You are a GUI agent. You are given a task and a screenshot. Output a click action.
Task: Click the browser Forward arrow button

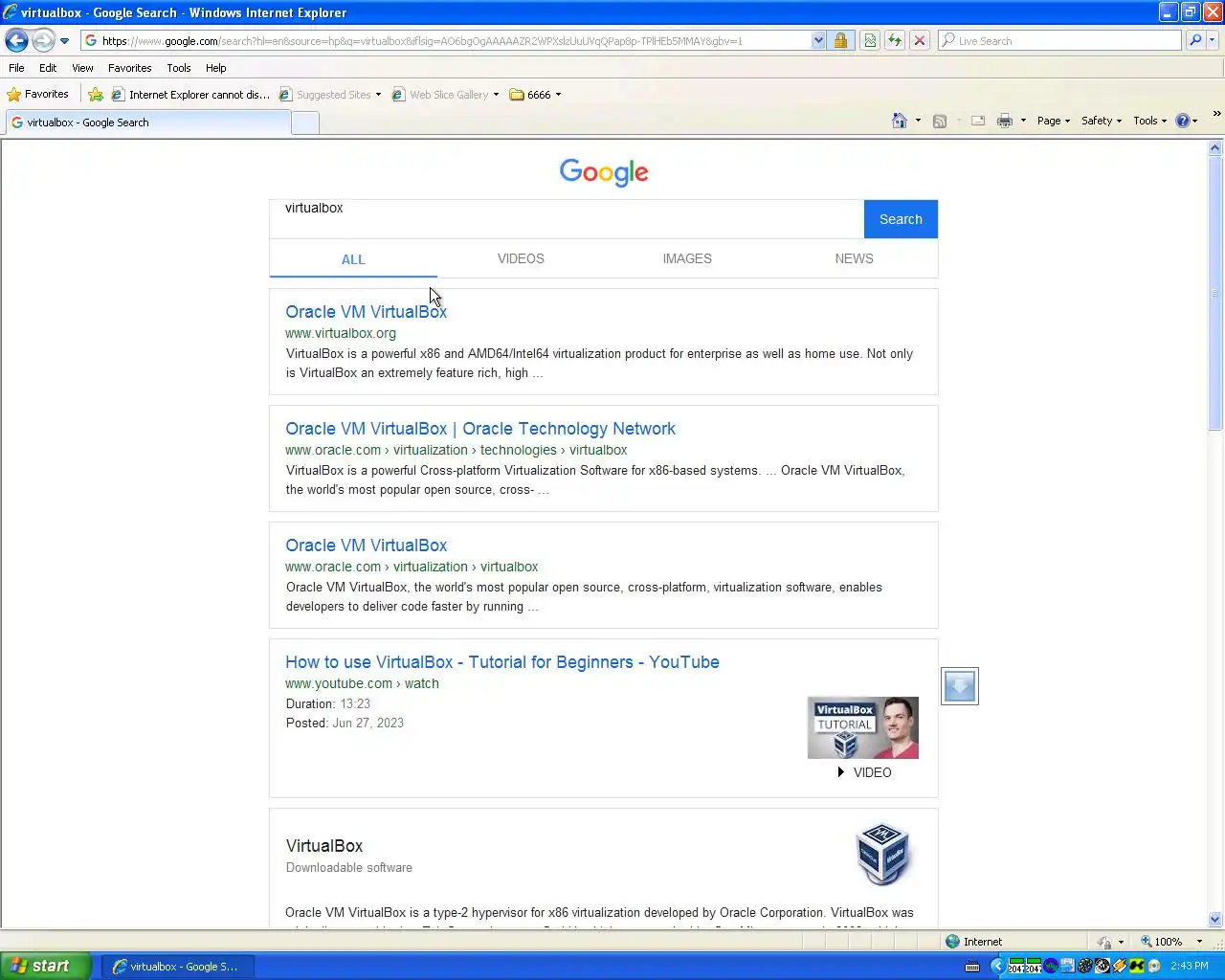pyautogui.click(x=43, y=40)
